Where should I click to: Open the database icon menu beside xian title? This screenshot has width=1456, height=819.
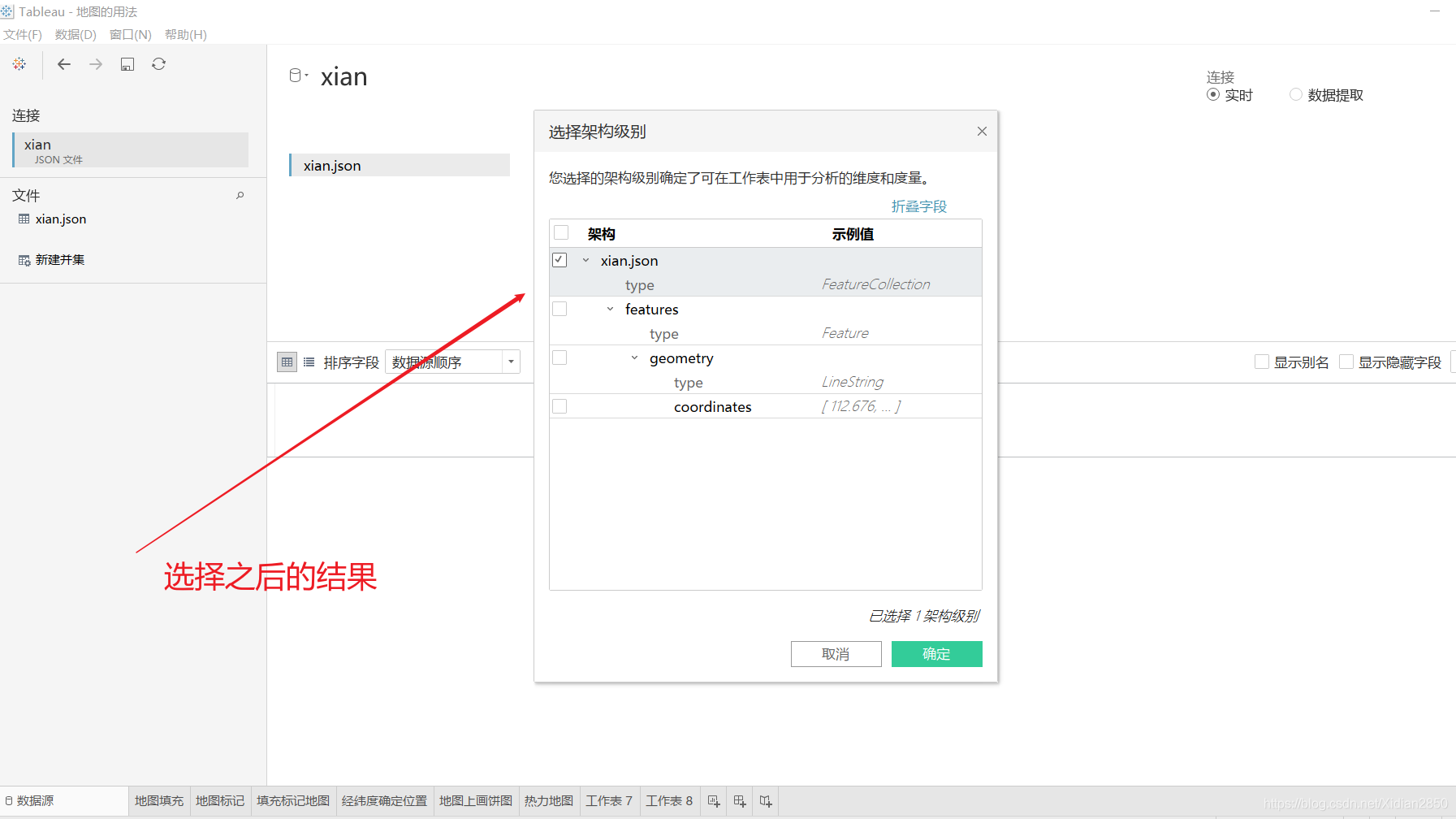tap(298, 76)
